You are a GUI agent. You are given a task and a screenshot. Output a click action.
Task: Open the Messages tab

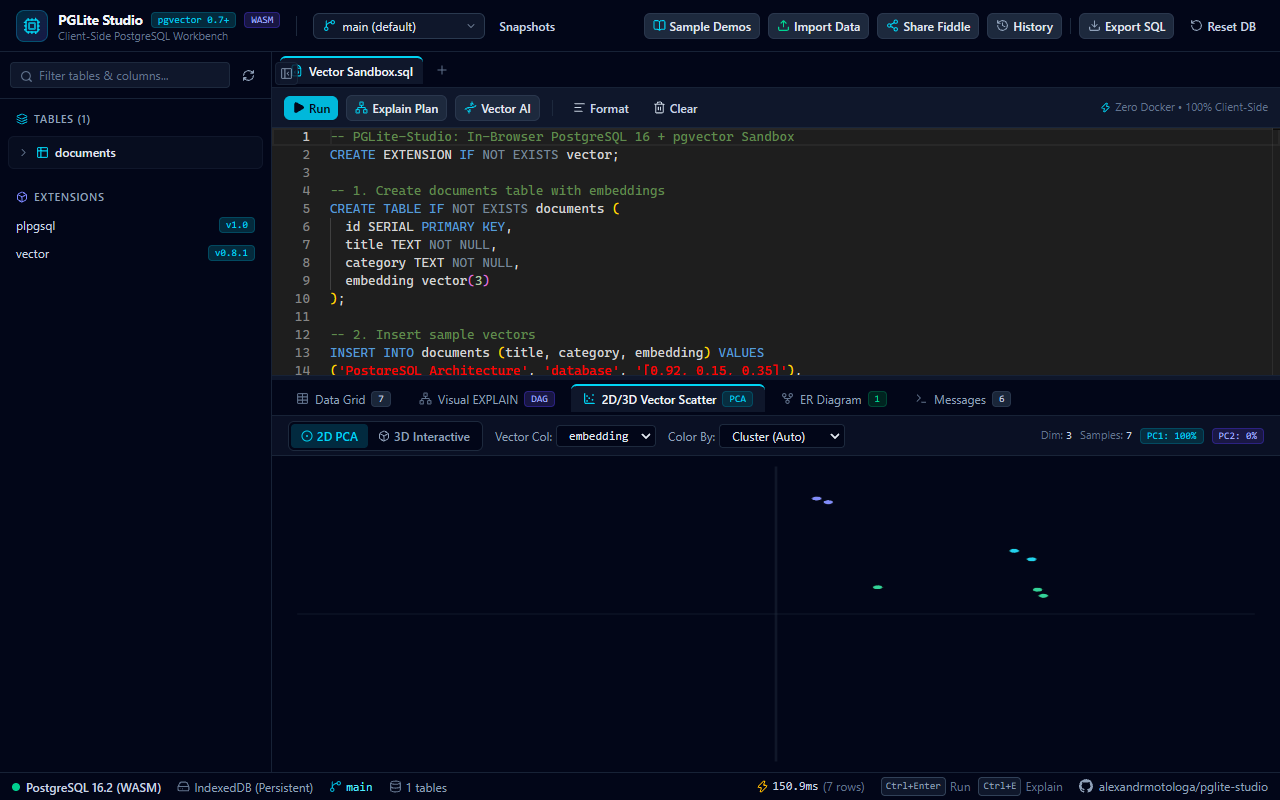coord(962,399)
